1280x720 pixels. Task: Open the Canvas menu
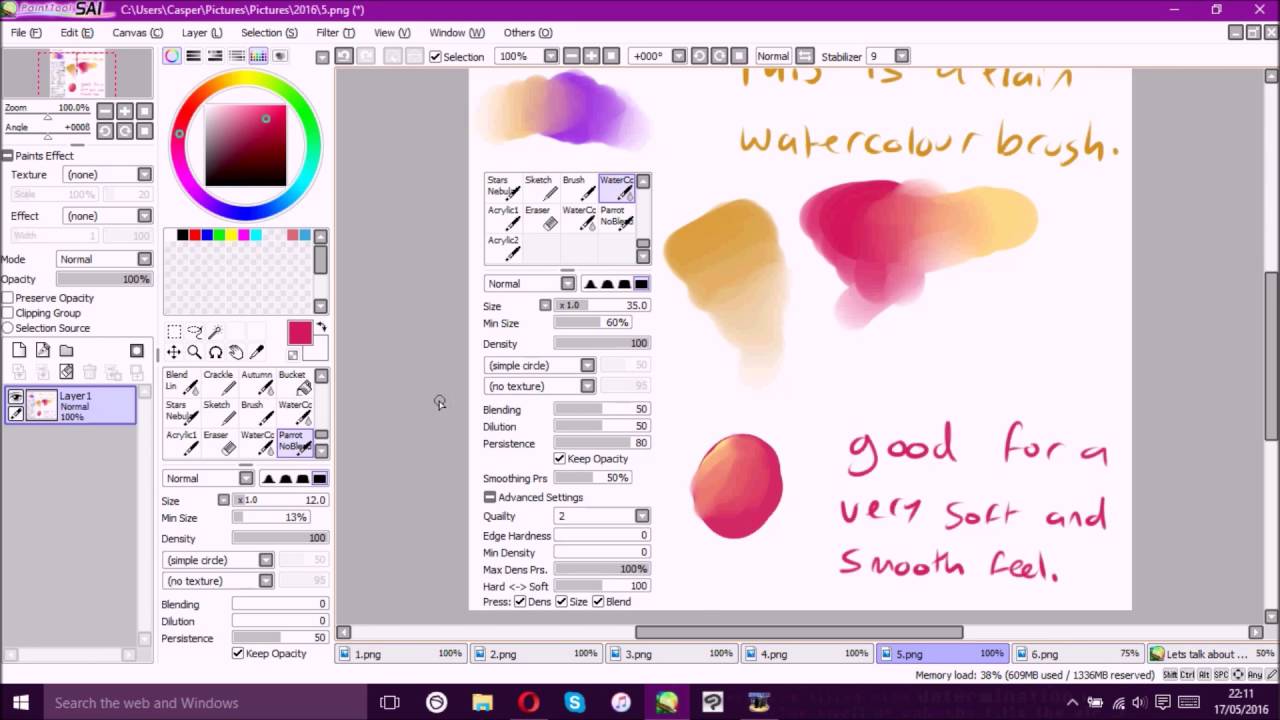tap(137, 32)
